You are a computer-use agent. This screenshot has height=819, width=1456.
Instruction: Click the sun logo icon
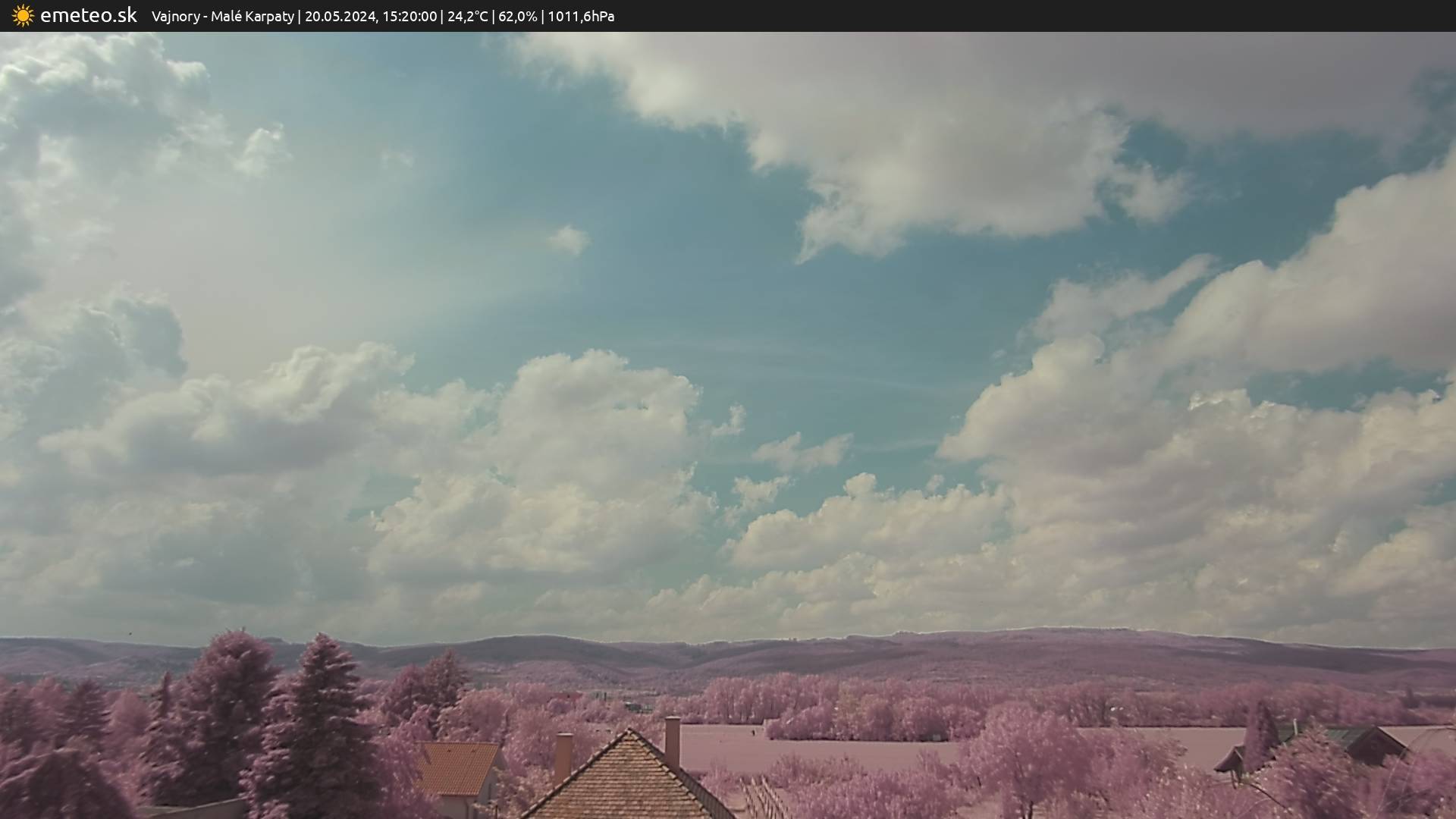(x=23, y=16)
